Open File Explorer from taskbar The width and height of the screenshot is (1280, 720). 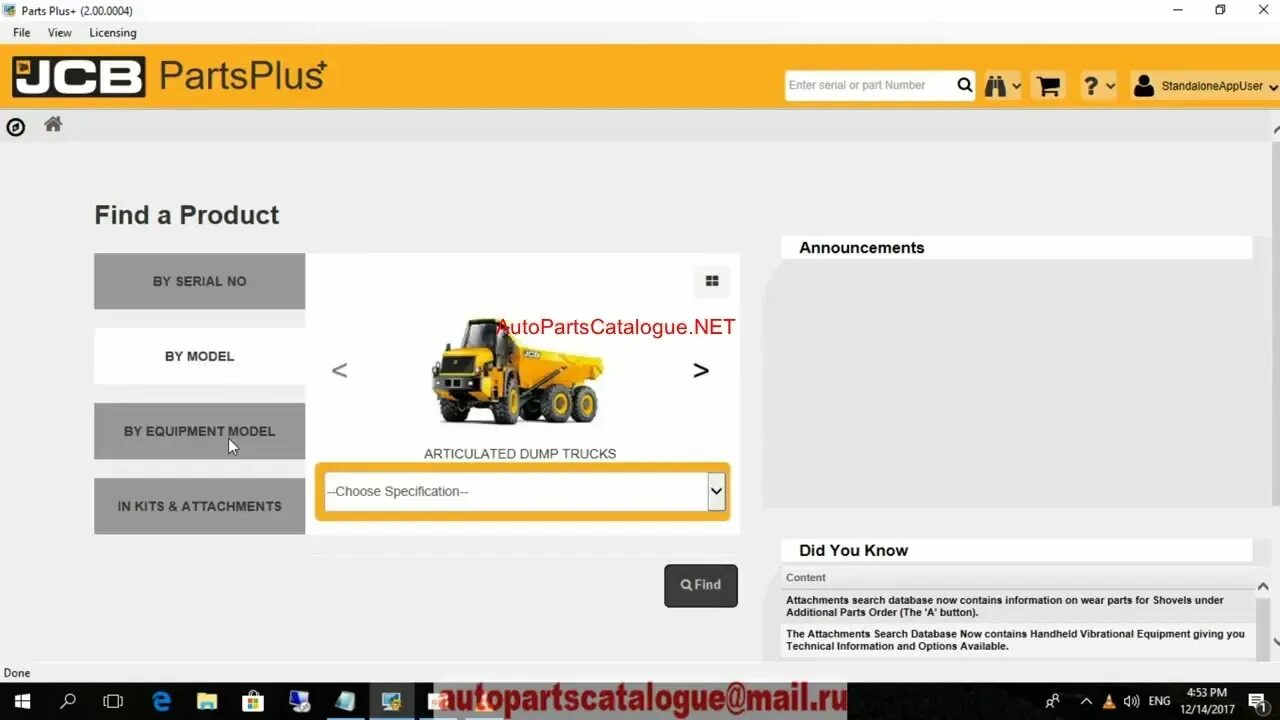(x=207, y=701)
